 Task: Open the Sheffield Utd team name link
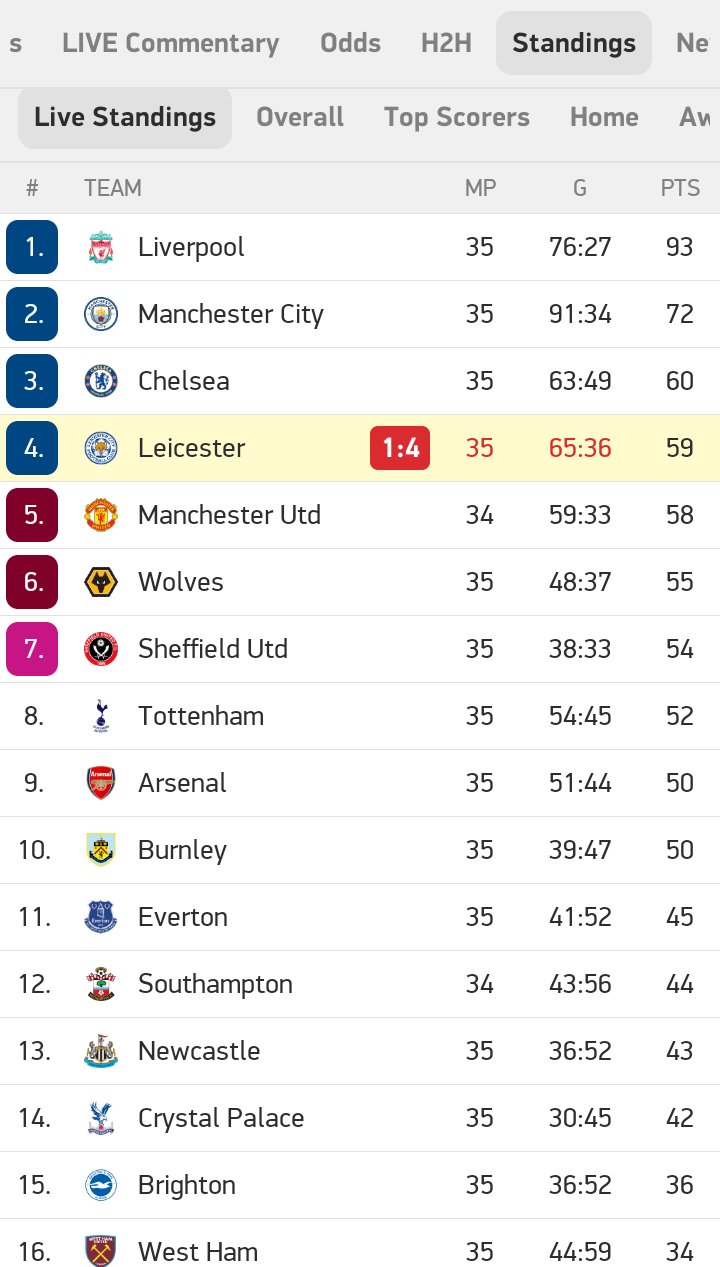[213, 649]
